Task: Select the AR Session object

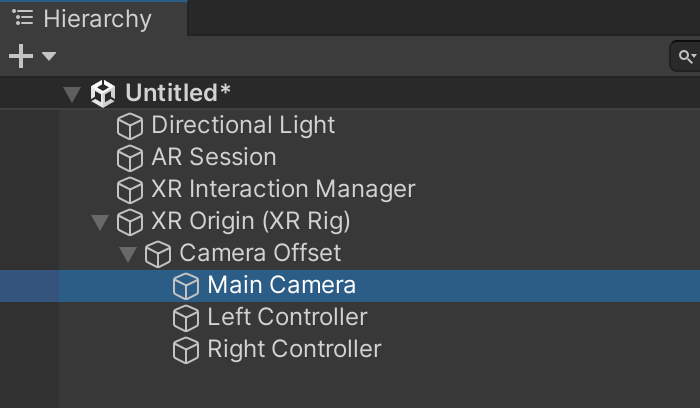Action: click(213, 158)
